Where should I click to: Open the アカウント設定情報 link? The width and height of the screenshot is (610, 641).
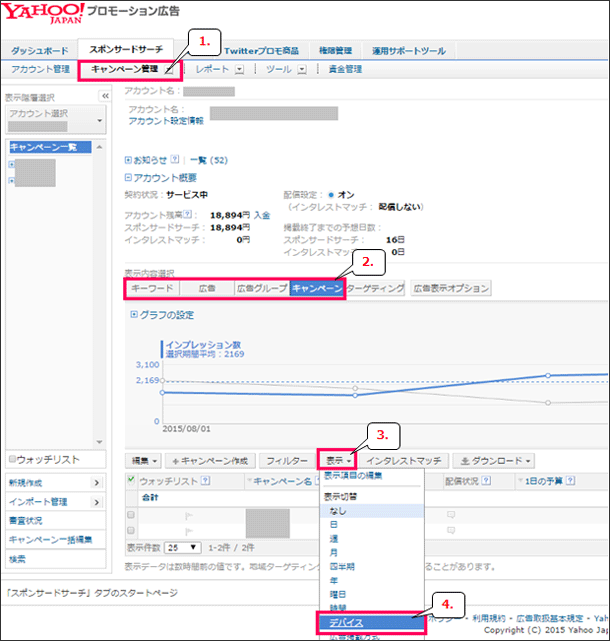pos(166,121)
